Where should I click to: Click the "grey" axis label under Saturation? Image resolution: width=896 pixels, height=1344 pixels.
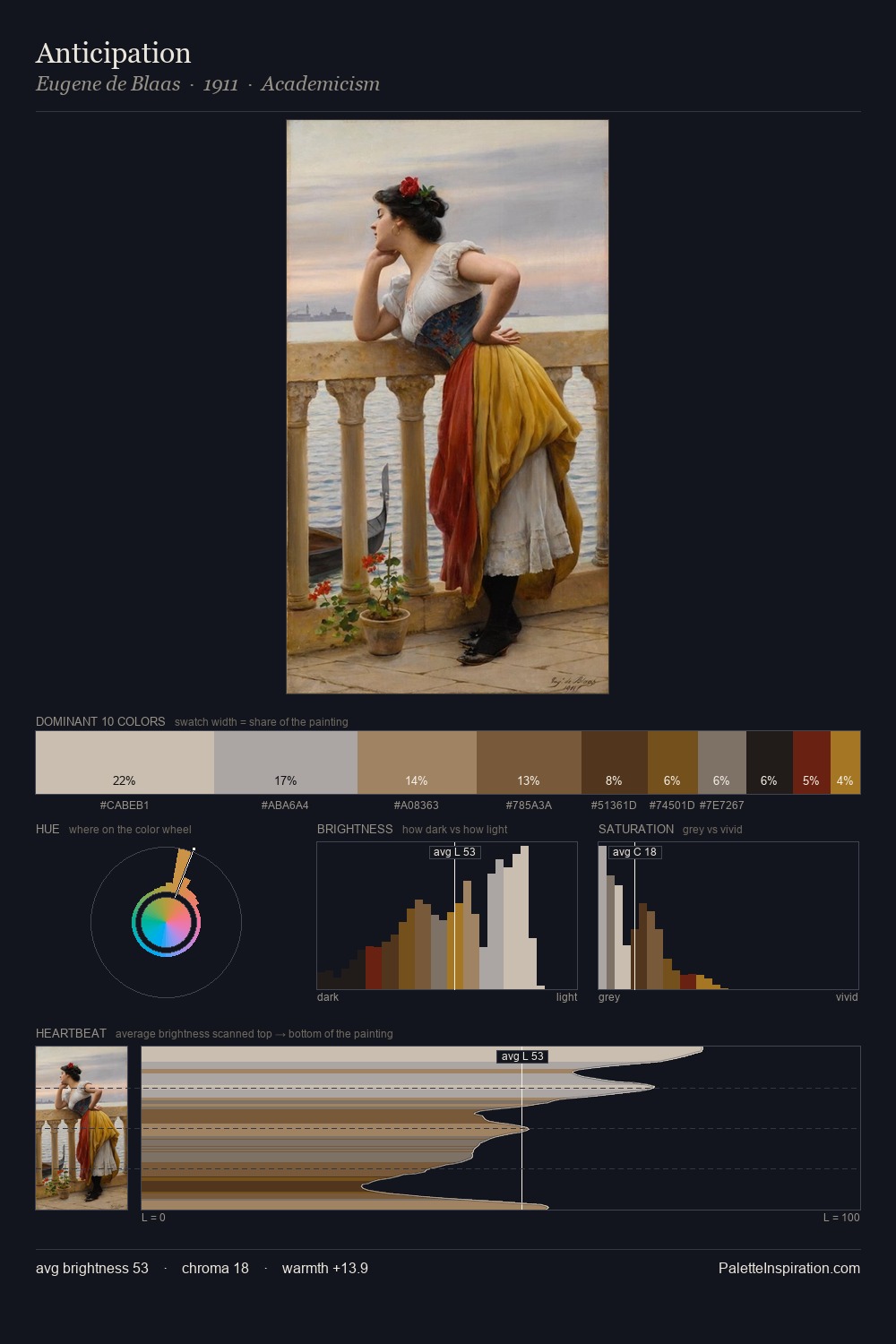point(609,997)
